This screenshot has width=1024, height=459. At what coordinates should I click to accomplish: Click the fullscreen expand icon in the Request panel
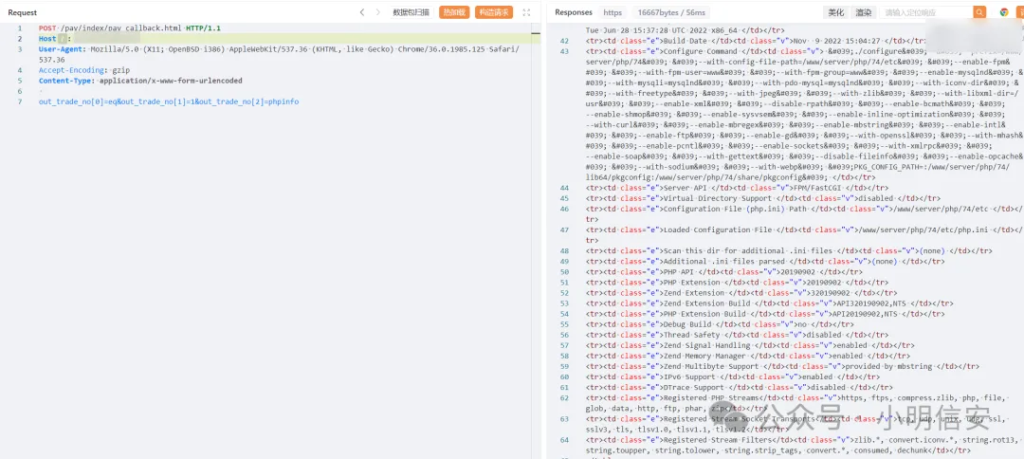tap(526, 12)
